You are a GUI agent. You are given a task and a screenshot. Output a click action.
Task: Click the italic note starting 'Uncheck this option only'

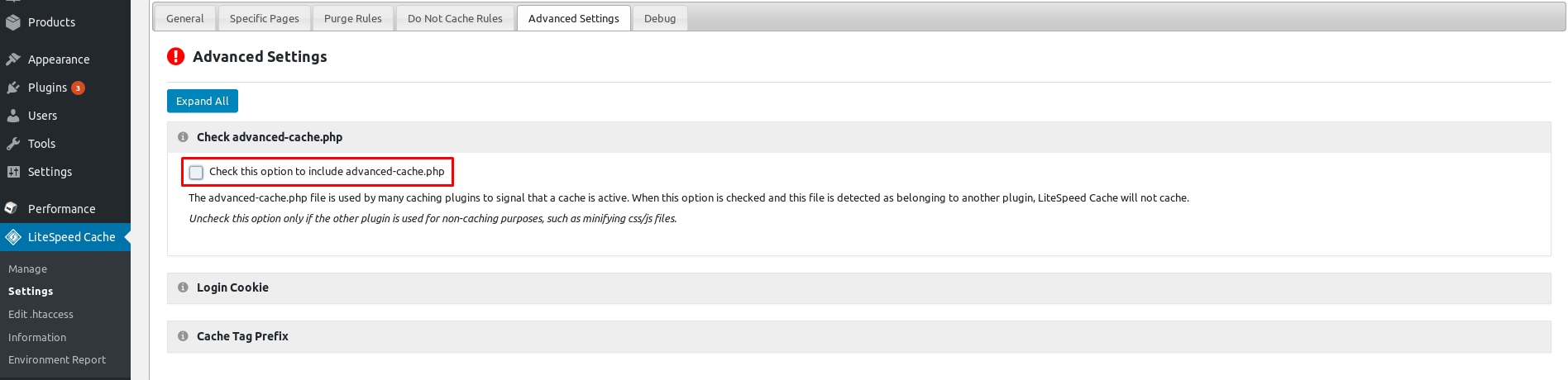tap(433, 219)
